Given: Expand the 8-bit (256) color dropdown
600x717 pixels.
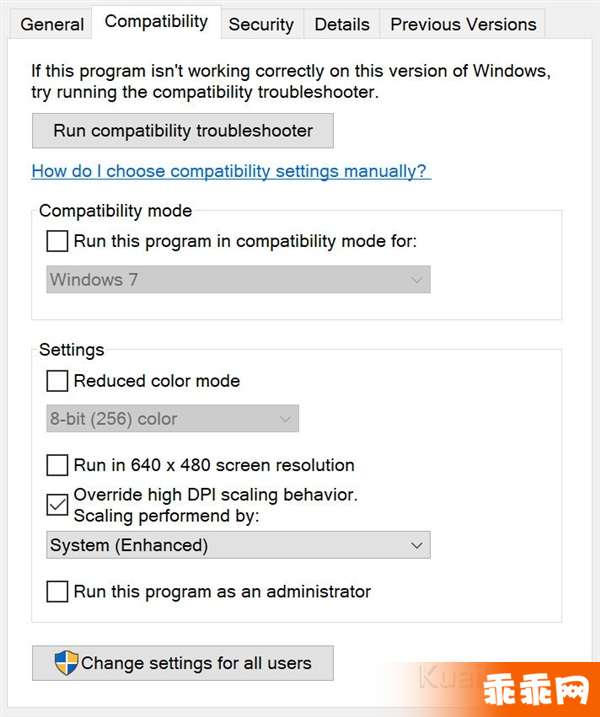Looking at the screenshot, I should (x=172, y=418).
